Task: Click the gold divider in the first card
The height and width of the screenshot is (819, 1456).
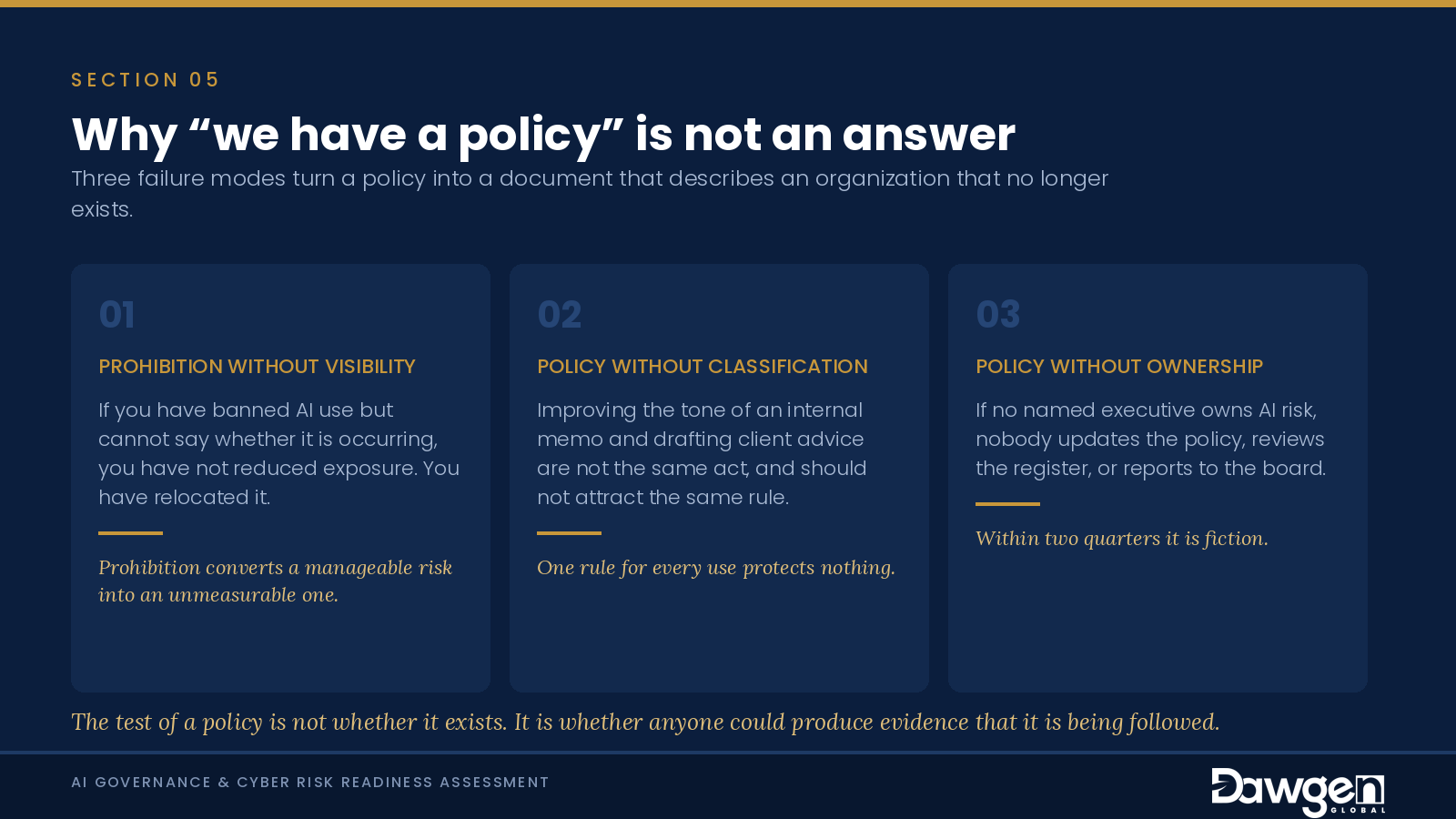Action: [130, 533]
